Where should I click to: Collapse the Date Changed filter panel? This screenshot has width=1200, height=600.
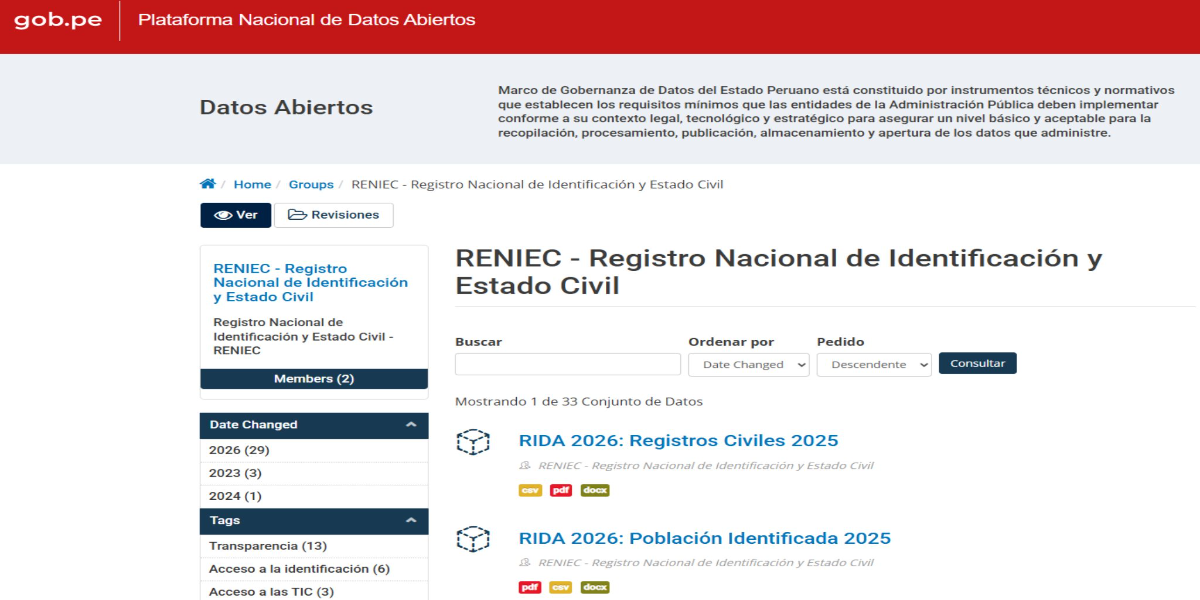tap(314, 425)
